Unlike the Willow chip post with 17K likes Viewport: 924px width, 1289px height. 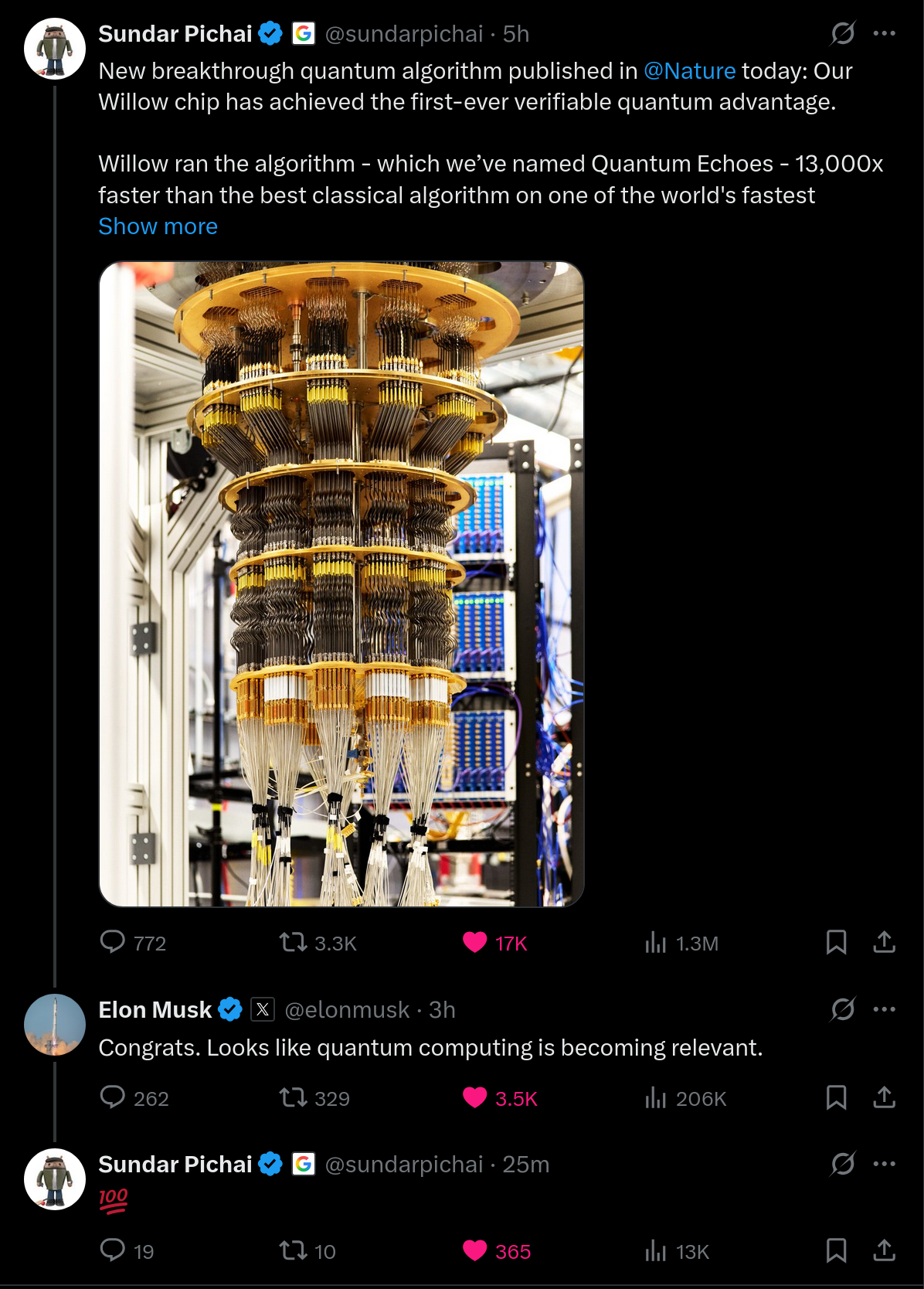[474, 942]
